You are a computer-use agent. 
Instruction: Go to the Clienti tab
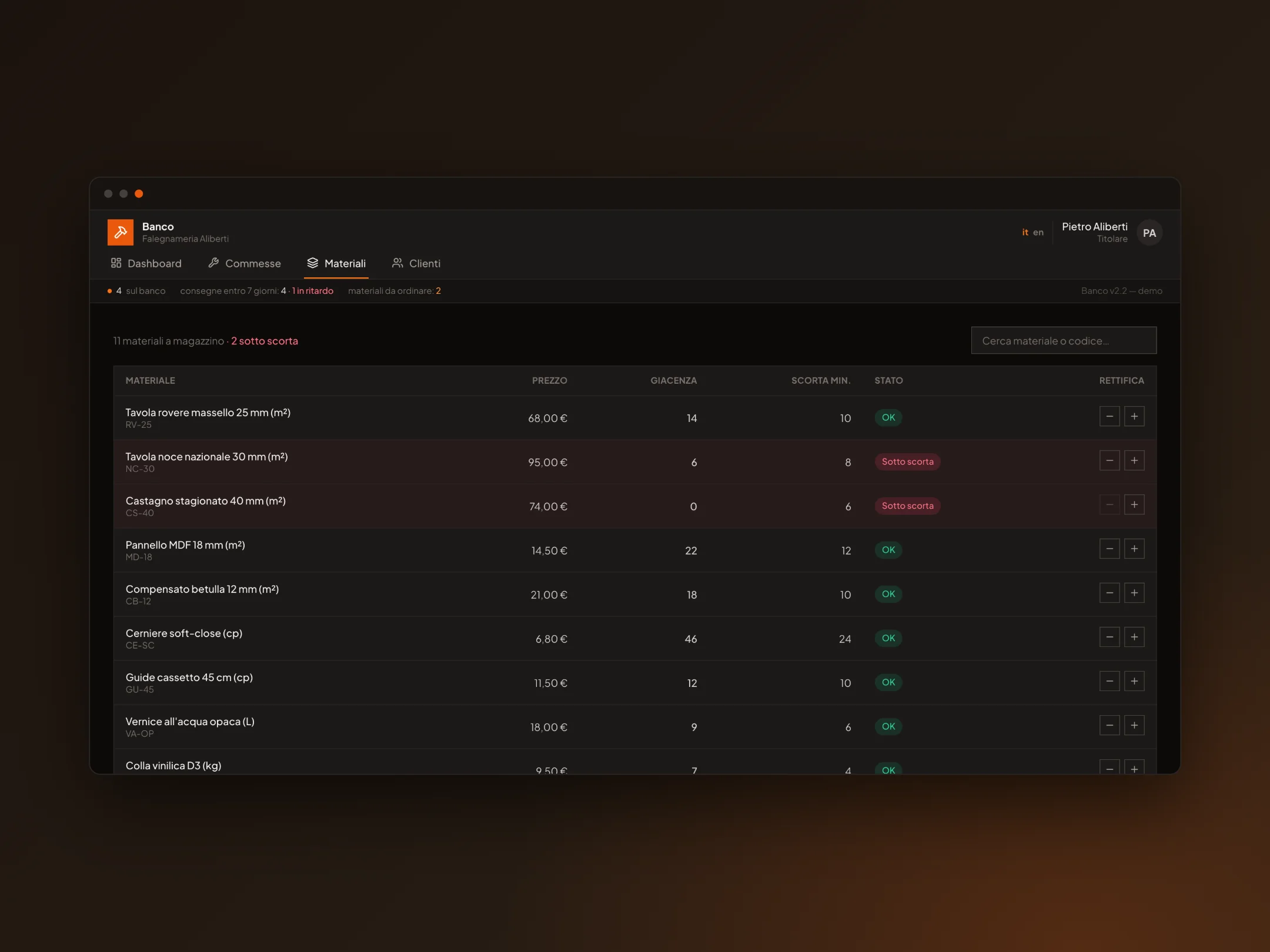pos(416,263)
